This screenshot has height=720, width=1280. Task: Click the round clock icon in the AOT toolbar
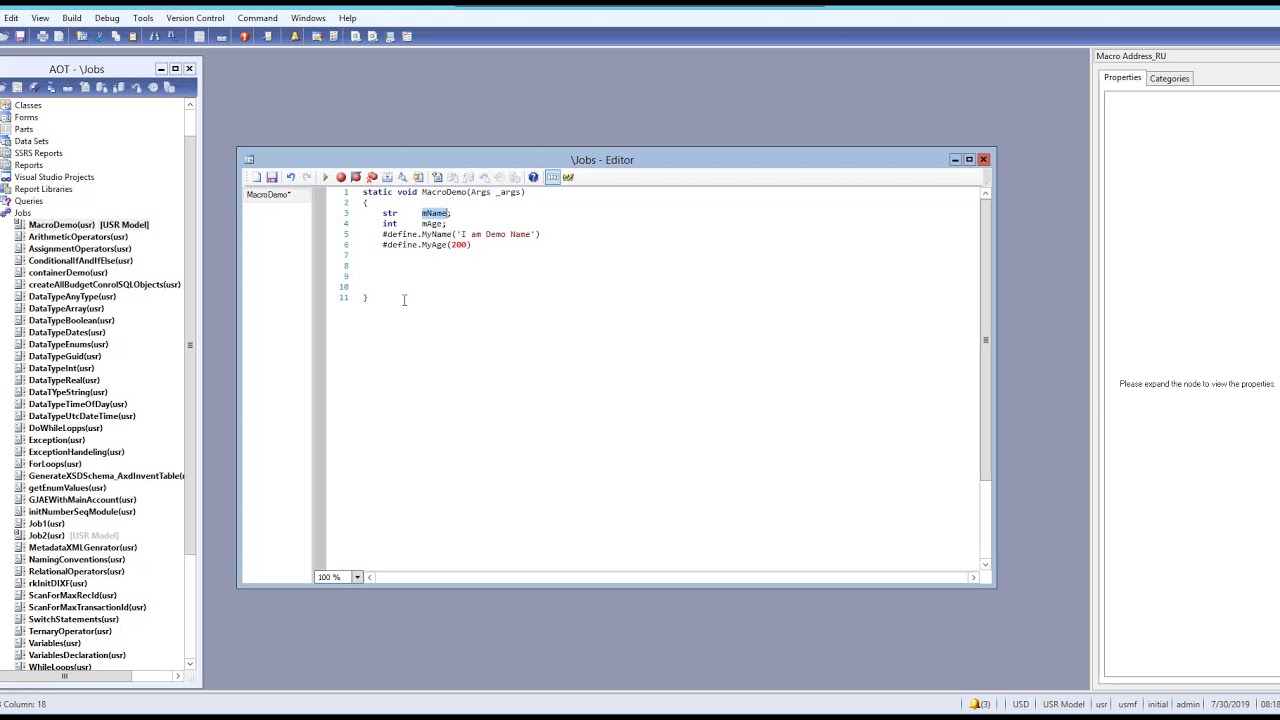tap(153, 87)
